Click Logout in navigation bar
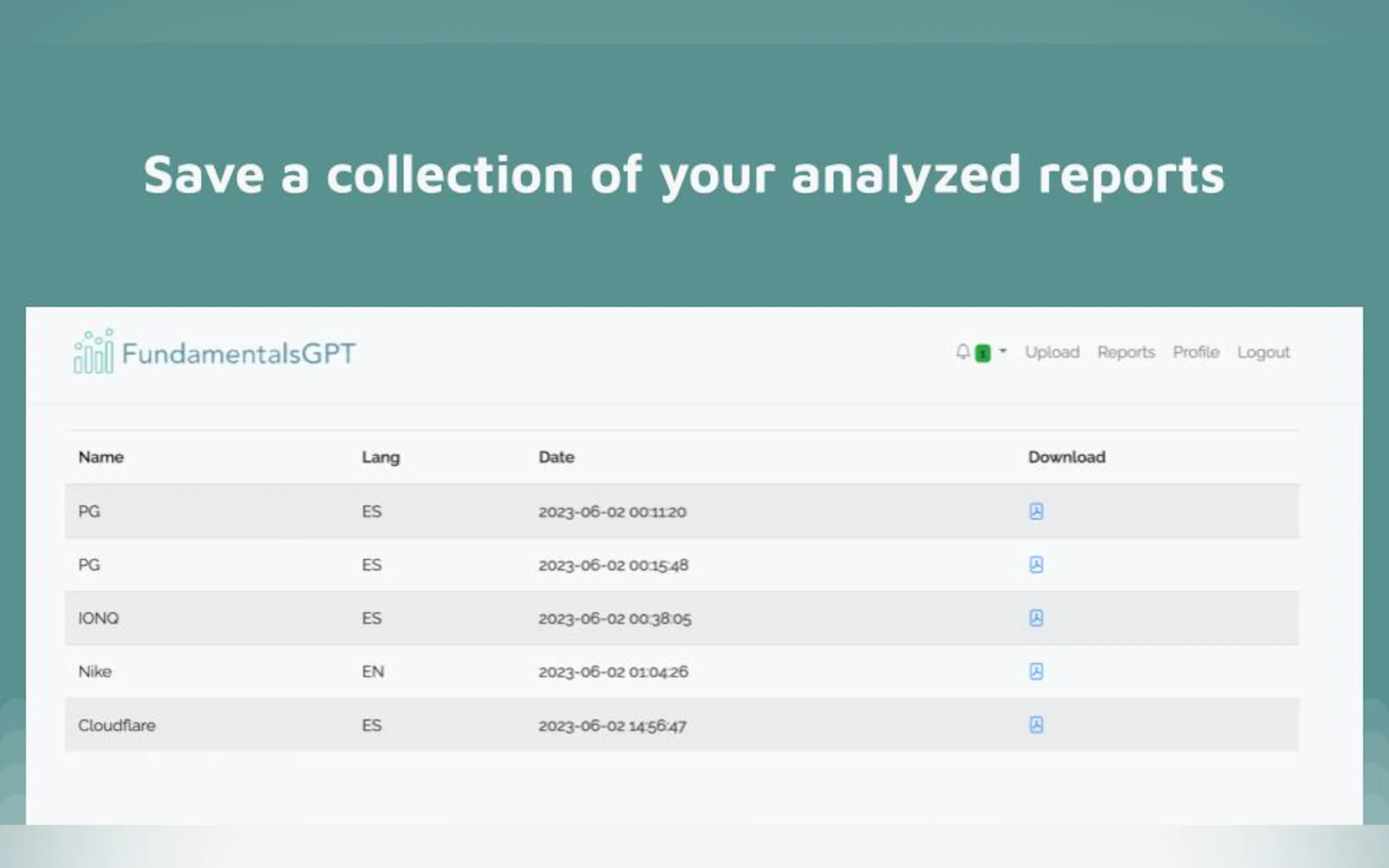1389x868 pixels. (1263, 352)
